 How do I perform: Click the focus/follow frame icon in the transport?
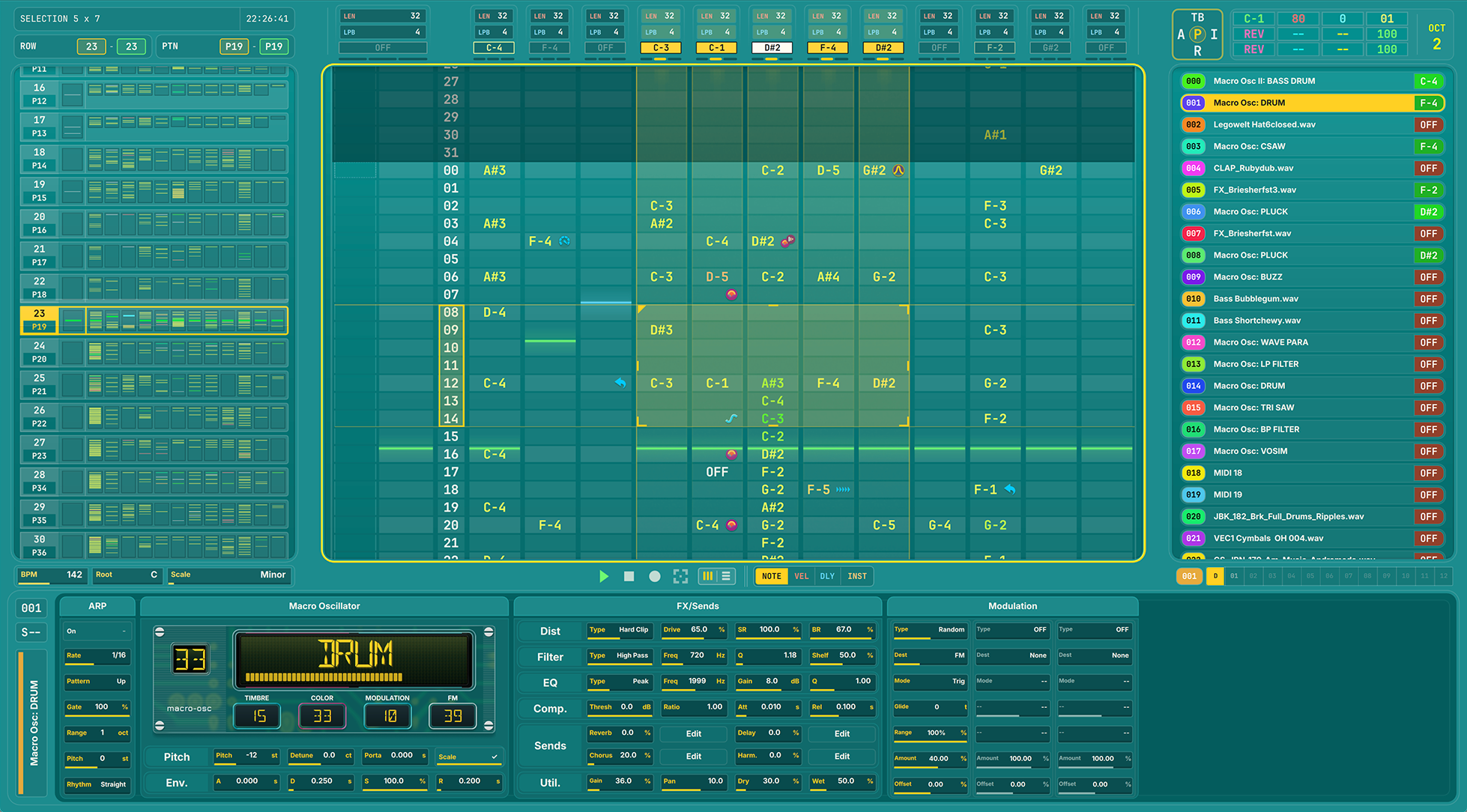pyautogui.click(x=680, y=576)
